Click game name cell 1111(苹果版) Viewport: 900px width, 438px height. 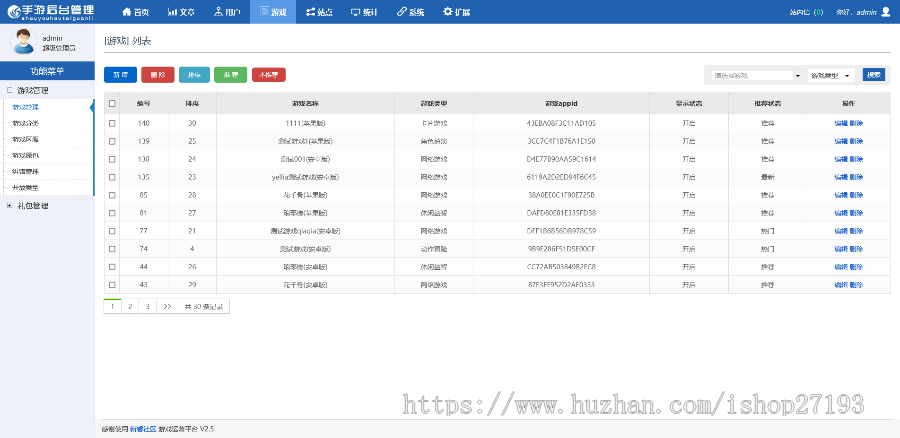pos(305,123)
